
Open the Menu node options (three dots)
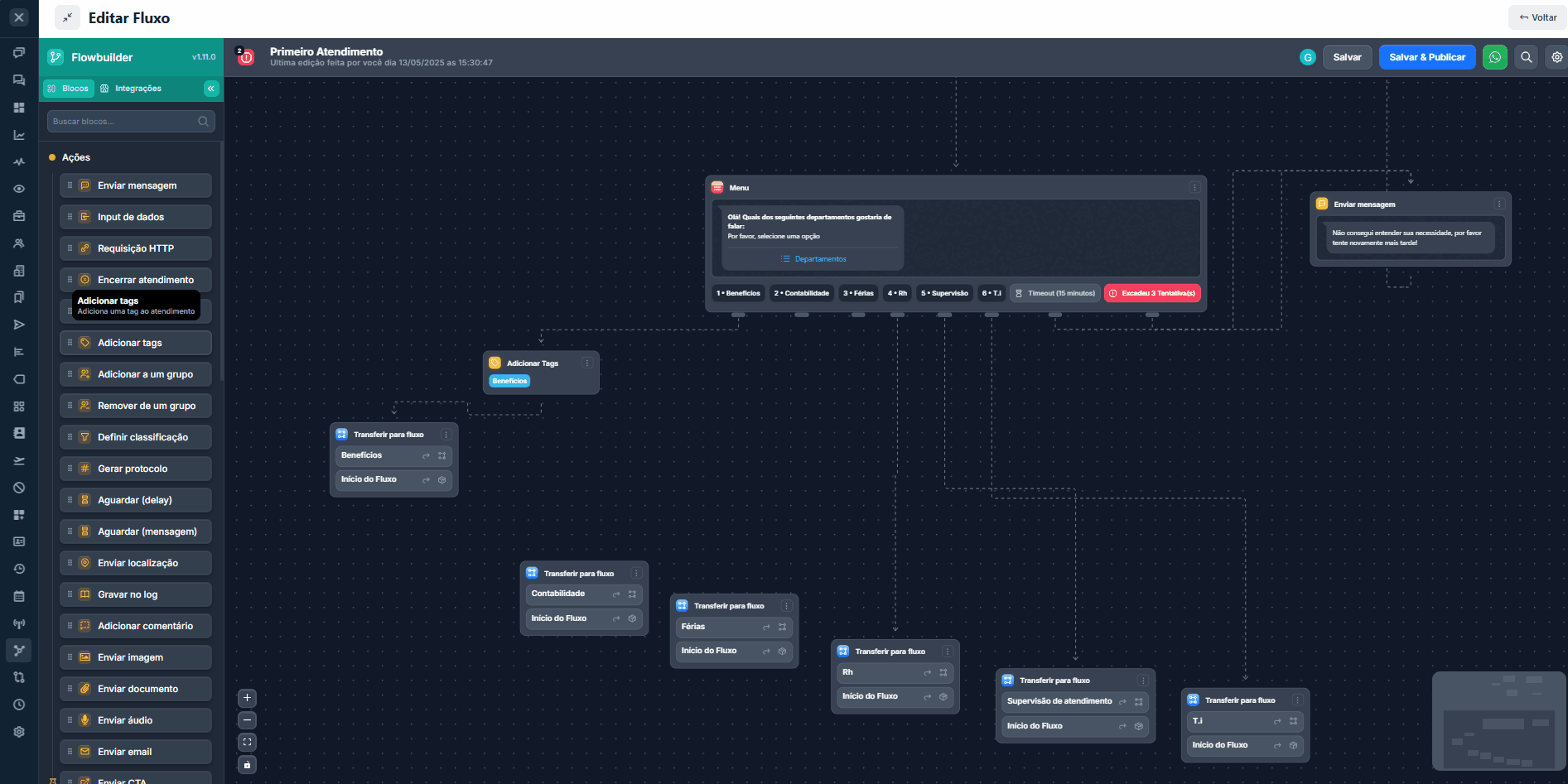[1194, 188]
